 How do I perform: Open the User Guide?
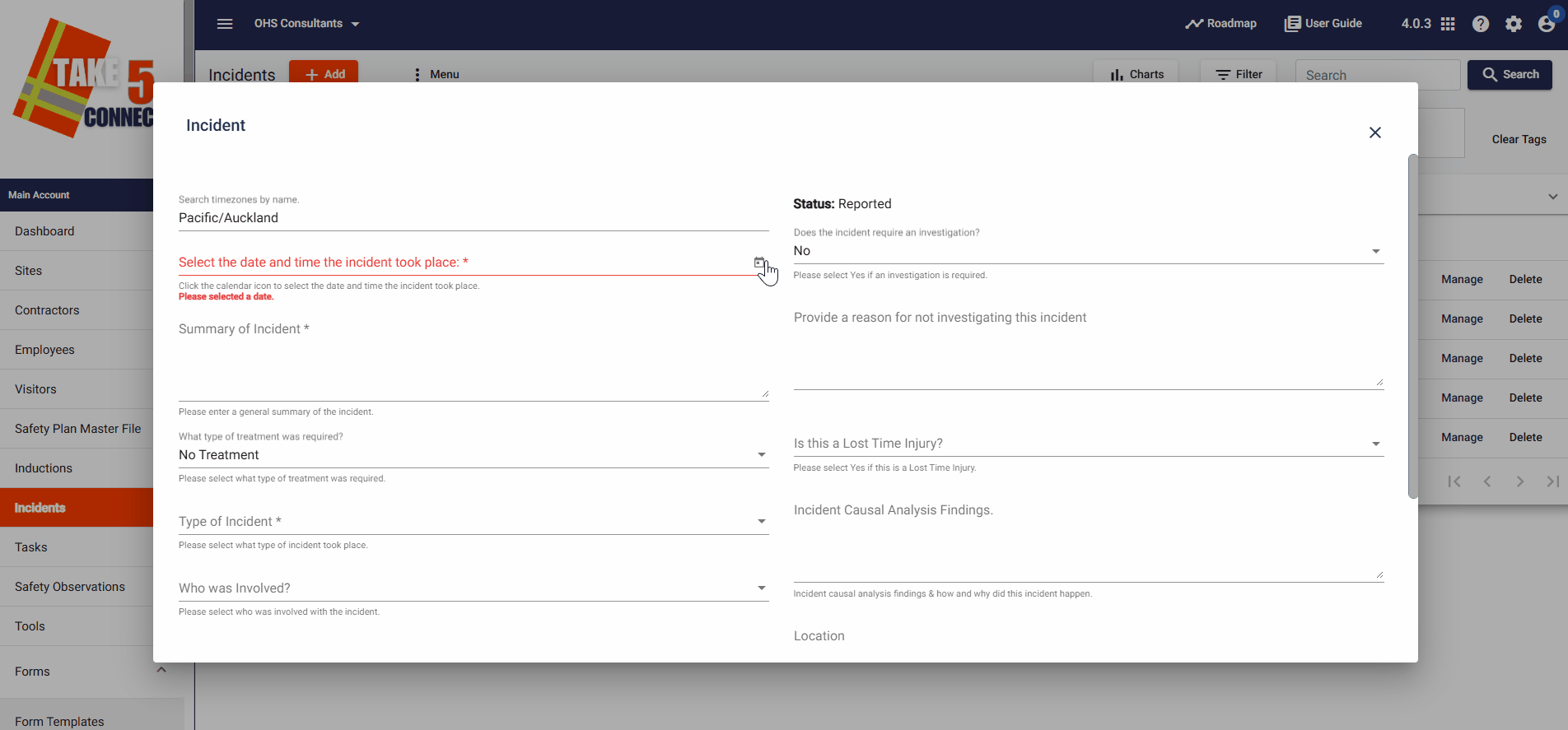1323,24
